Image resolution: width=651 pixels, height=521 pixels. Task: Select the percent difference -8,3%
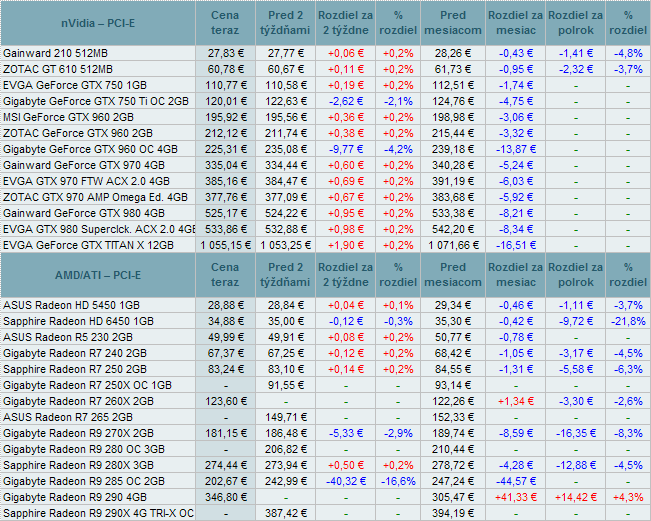628,433
